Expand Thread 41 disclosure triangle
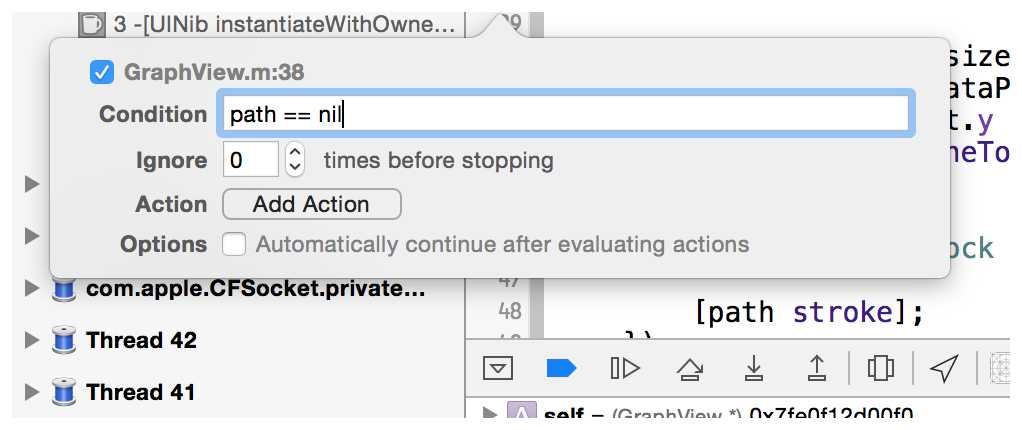Viewport: 1022px width, 430px height. click(x=32, y=392)
